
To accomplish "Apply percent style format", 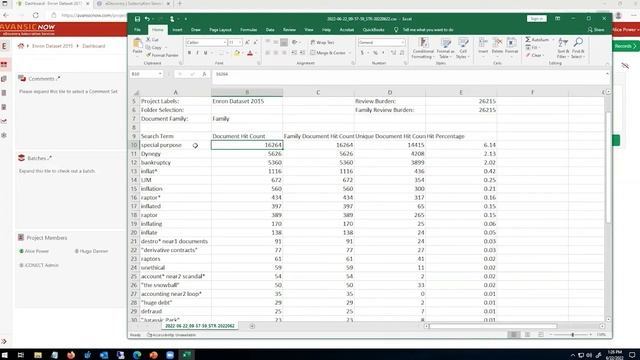I will (375, 53).
